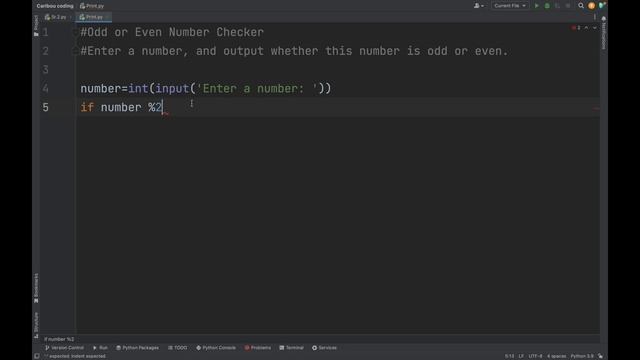The height and width of the screenshot is (360, 640).
Task: Click the run with coverage icon
Action: pos(557,6)
